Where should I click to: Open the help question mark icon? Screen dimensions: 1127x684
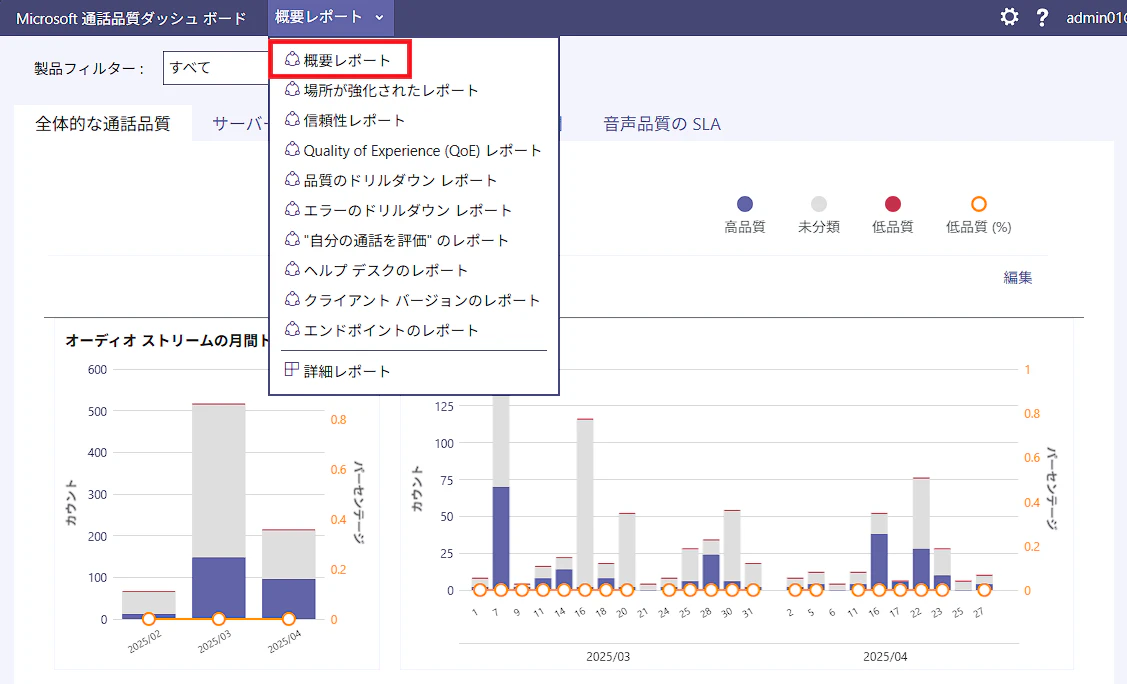(1042, 17)
